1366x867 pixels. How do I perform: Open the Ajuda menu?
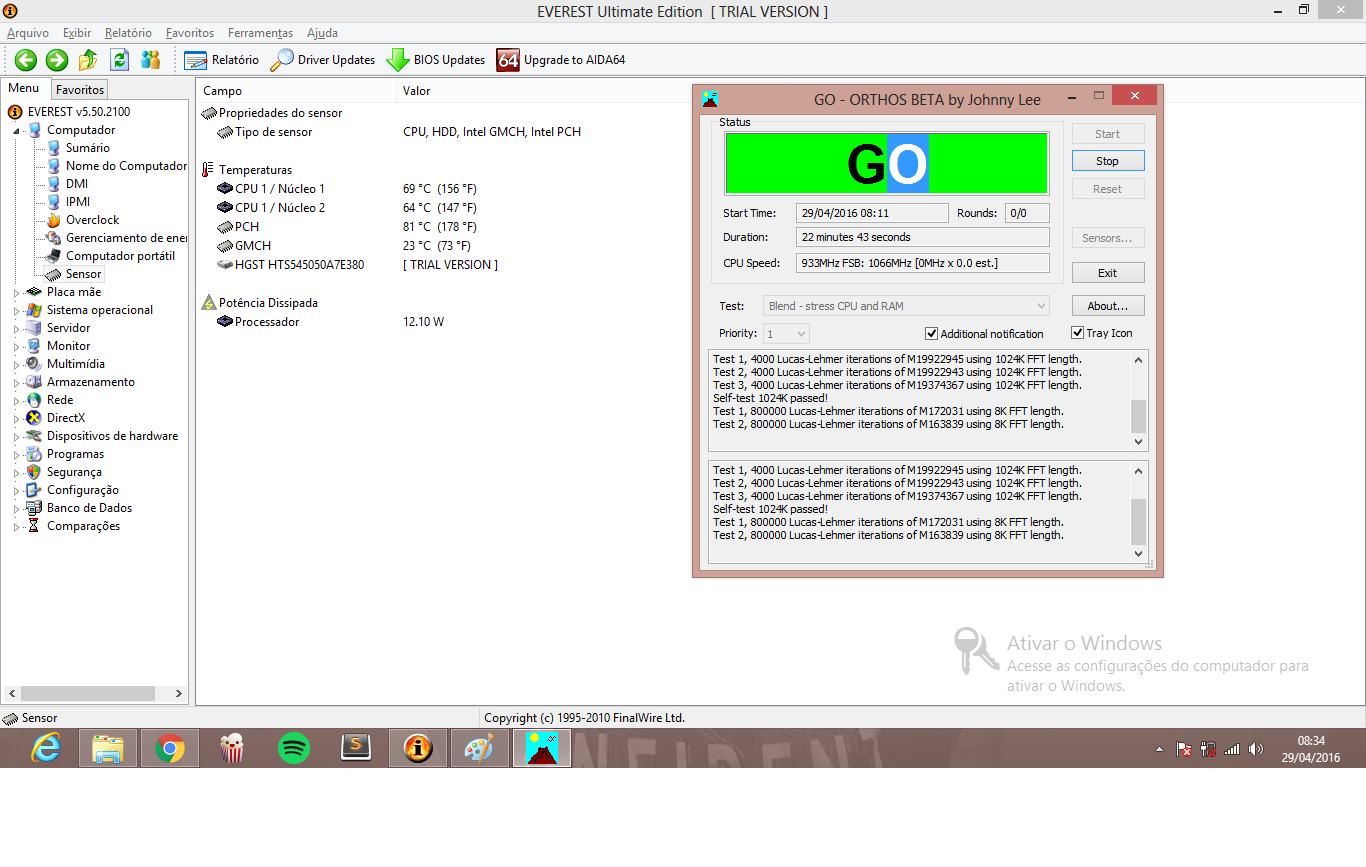323,33
